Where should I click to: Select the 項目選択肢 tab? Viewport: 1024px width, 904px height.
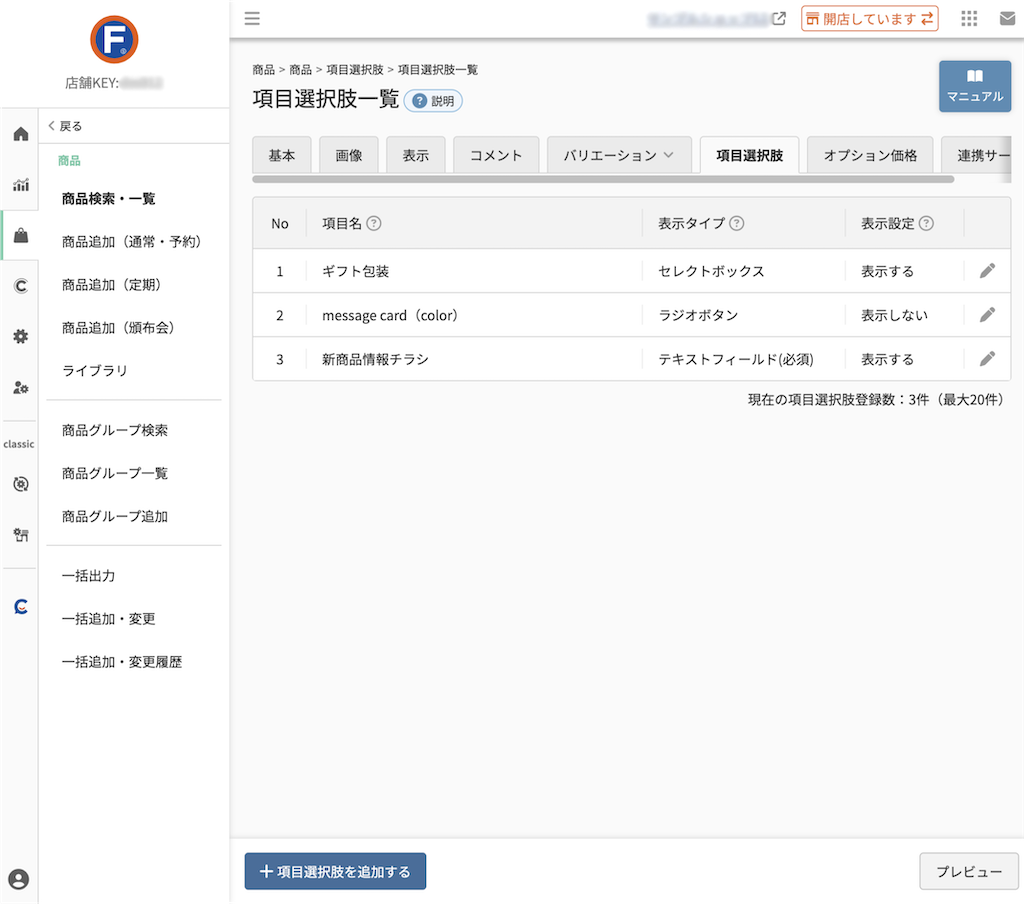coord(749,155)
